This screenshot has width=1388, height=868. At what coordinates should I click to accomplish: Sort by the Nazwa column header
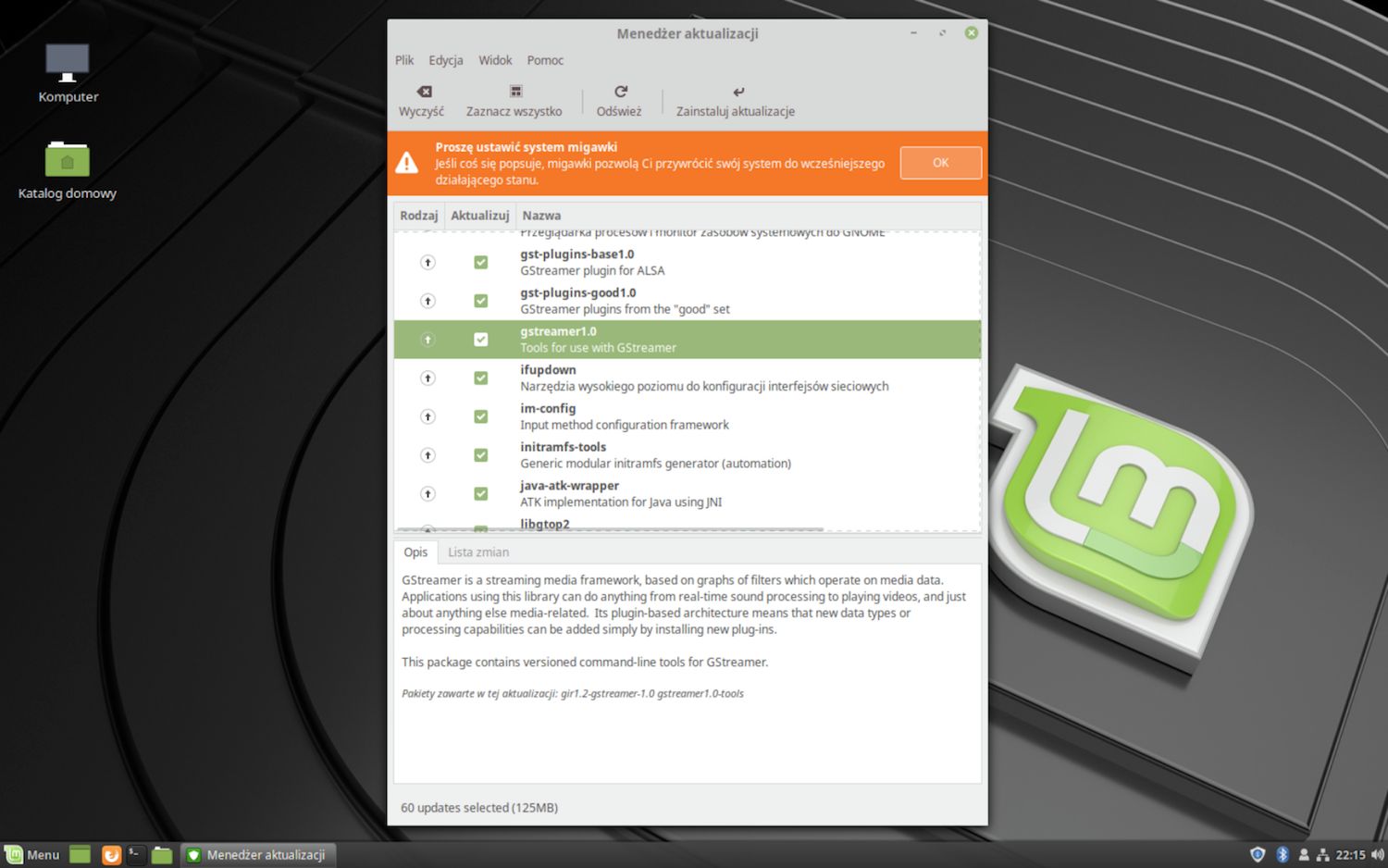click(x=748, y=216)
